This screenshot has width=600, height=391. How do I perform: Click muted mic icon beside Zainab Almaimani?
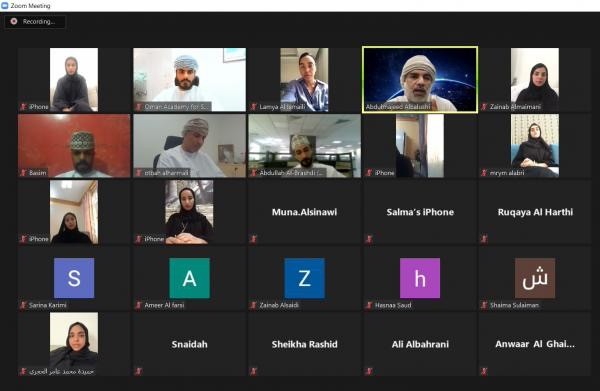coord(484,107)
